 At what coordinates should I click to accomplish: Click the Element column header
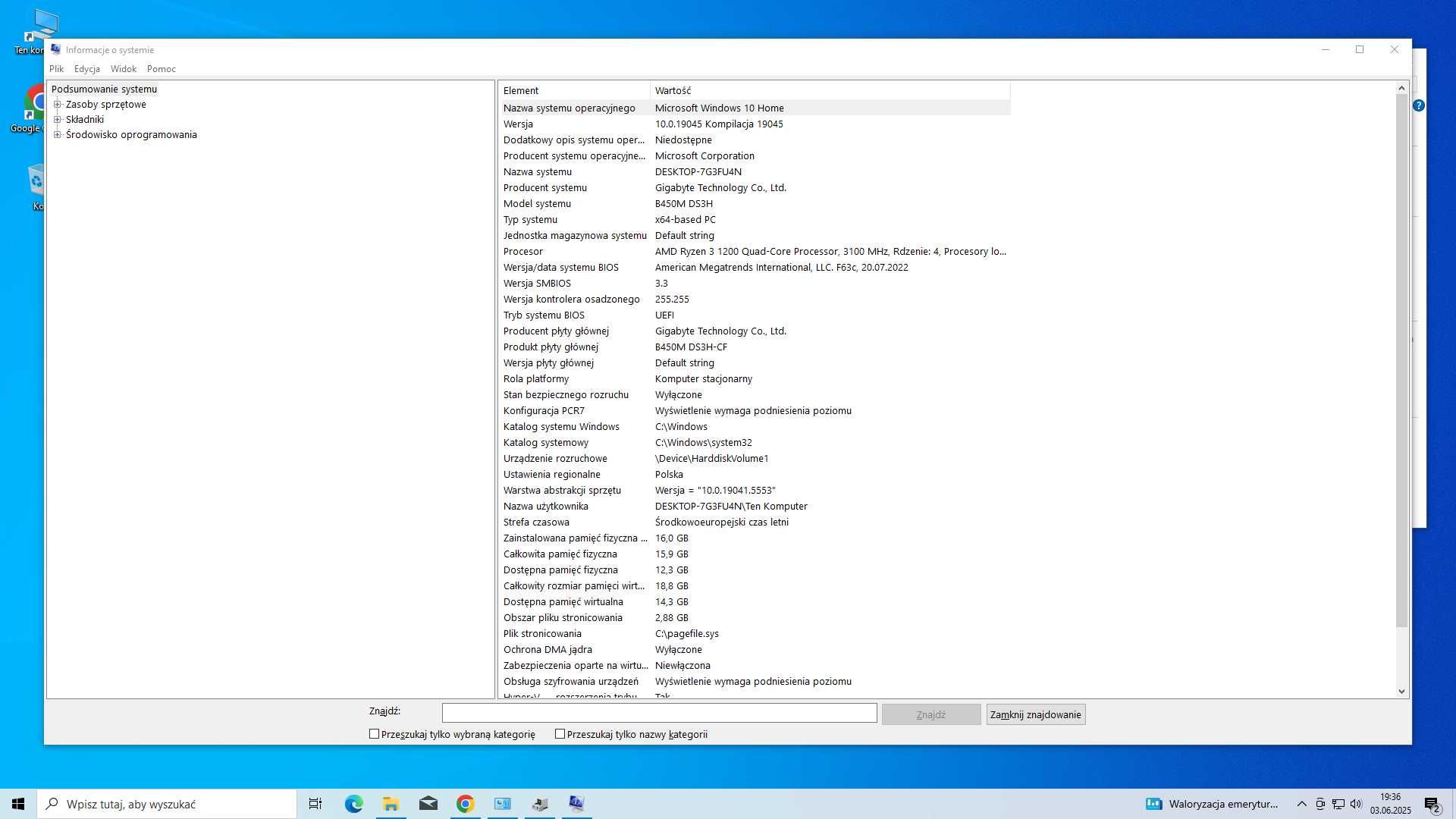click(x=574, y=90)
